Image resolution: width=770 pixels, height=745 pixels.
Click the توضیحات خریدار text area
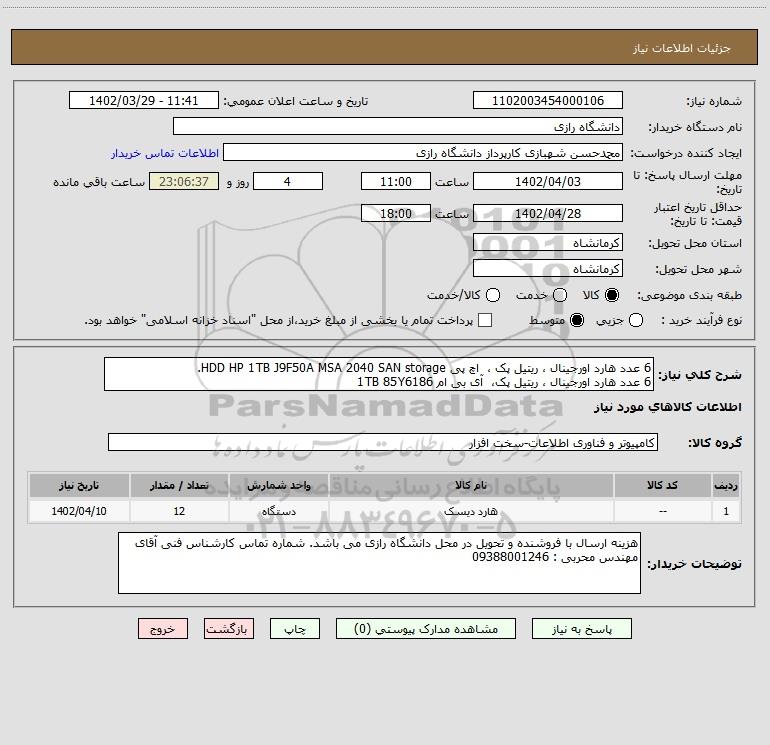click(x=379, y=563)
